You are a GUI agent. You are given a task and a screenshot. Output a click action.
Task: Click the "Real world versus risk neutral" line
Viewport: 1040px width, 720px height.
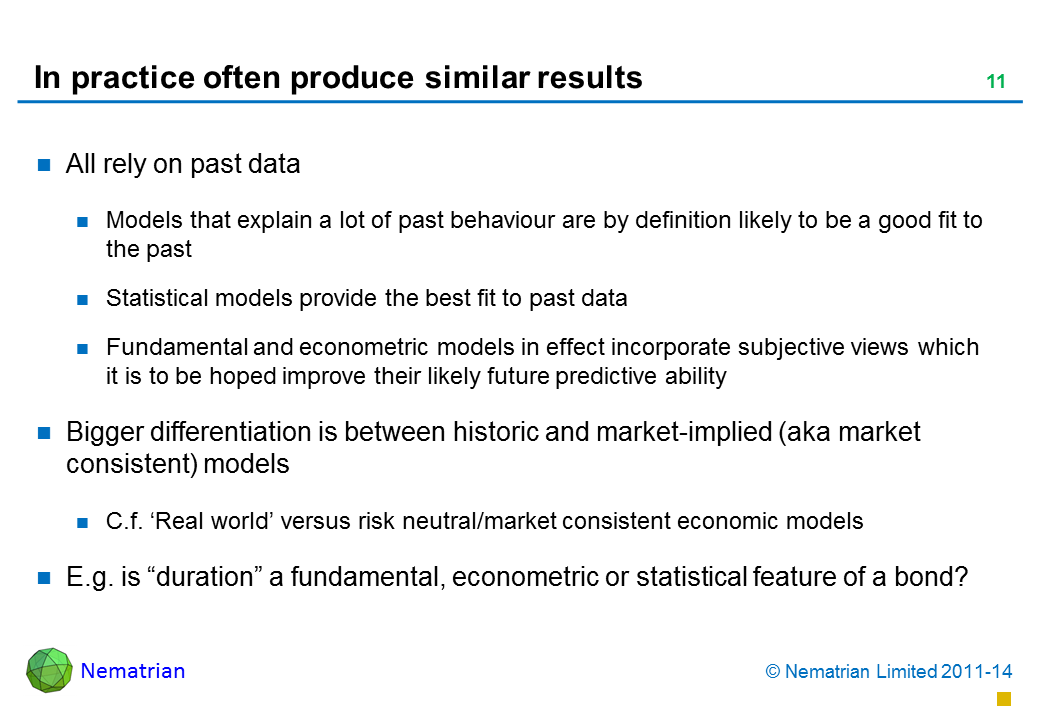point(484,521)
